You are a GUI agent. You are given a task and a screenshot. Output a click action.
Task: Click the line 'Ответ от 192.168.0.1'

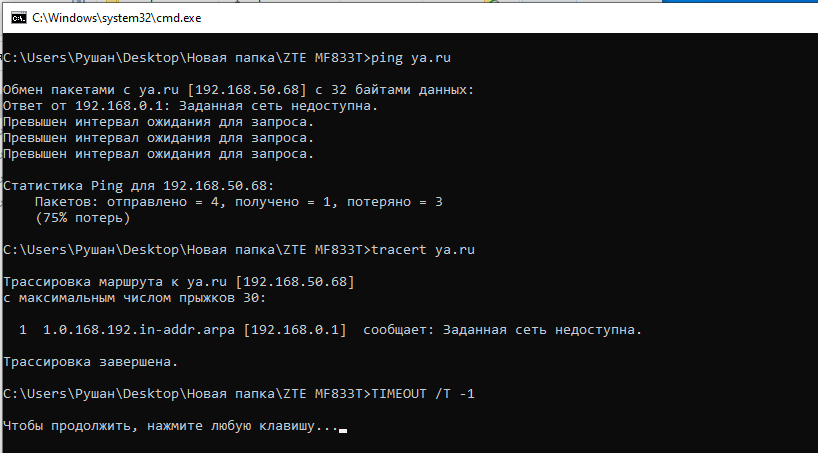pyautogui.click(x=190, y=106)
